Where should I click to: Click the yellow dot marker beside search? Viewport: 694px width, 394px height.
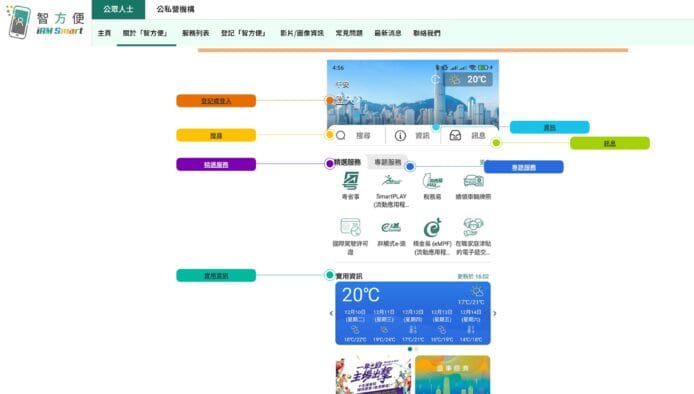tap(329, 135)
